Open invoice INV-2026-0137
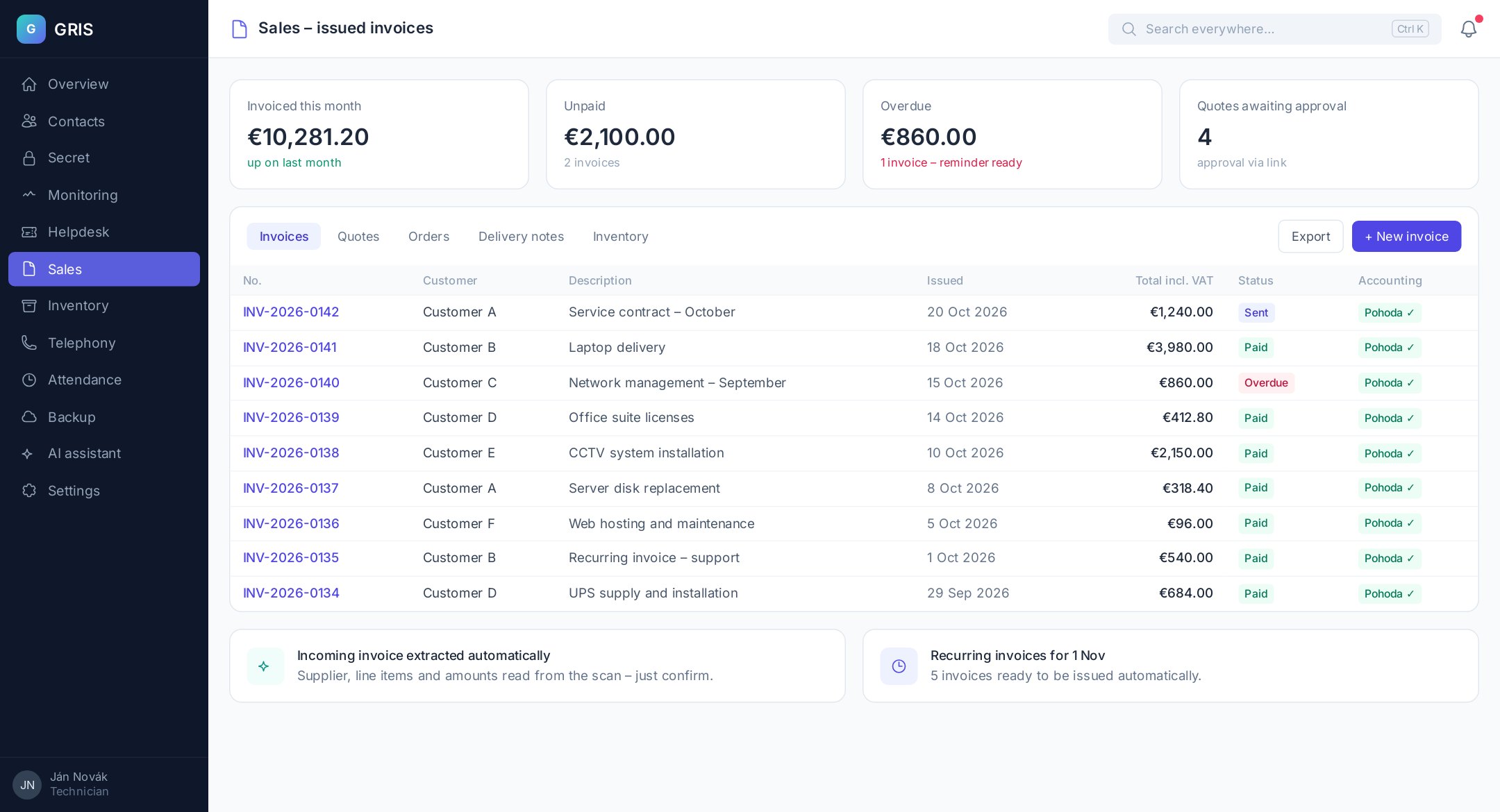This screenshot has width=1500, height=812. [x=291, y=489]
